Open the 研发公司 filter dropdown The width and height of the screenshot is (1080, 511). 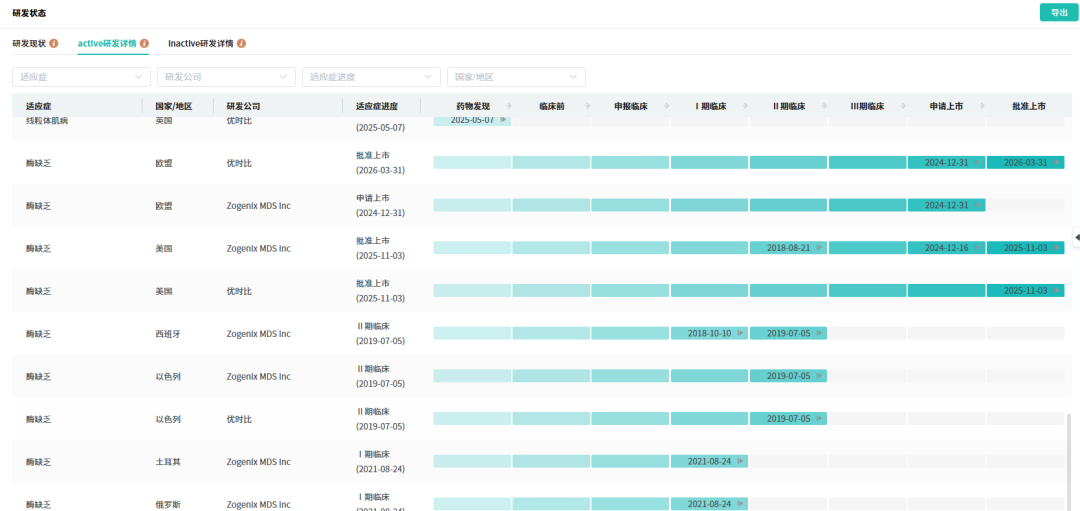coord(226,77)
